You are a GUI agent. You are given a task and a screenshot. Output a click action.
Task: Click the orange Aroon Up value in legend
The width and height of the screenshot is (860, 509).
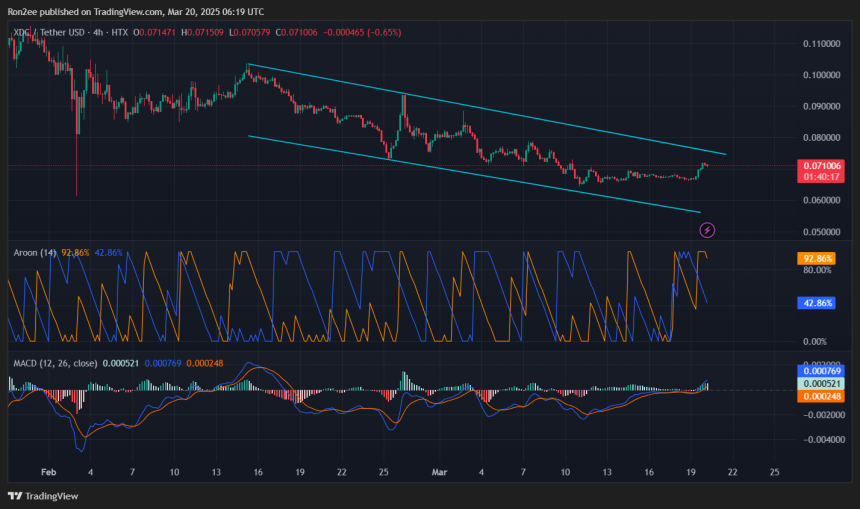74,253
